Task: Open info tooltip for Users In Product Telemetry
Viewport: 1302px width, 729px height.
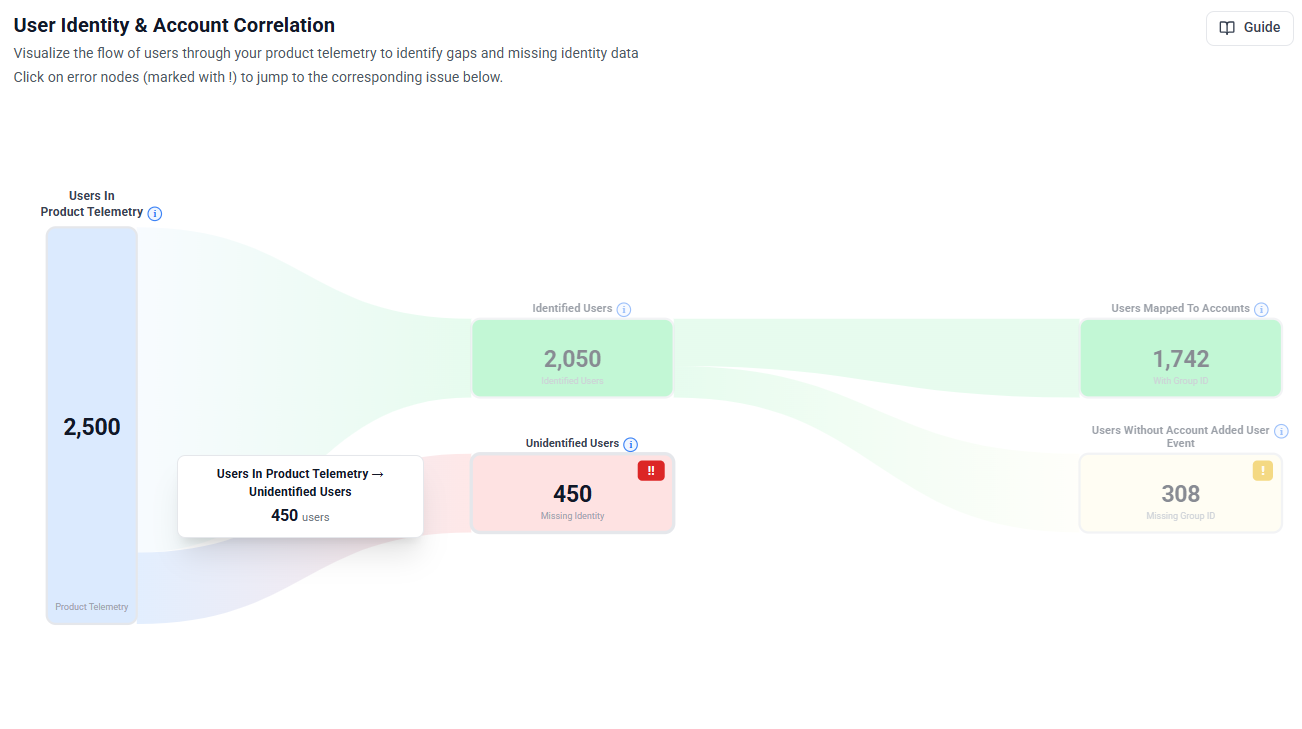Action: [155, 213]
